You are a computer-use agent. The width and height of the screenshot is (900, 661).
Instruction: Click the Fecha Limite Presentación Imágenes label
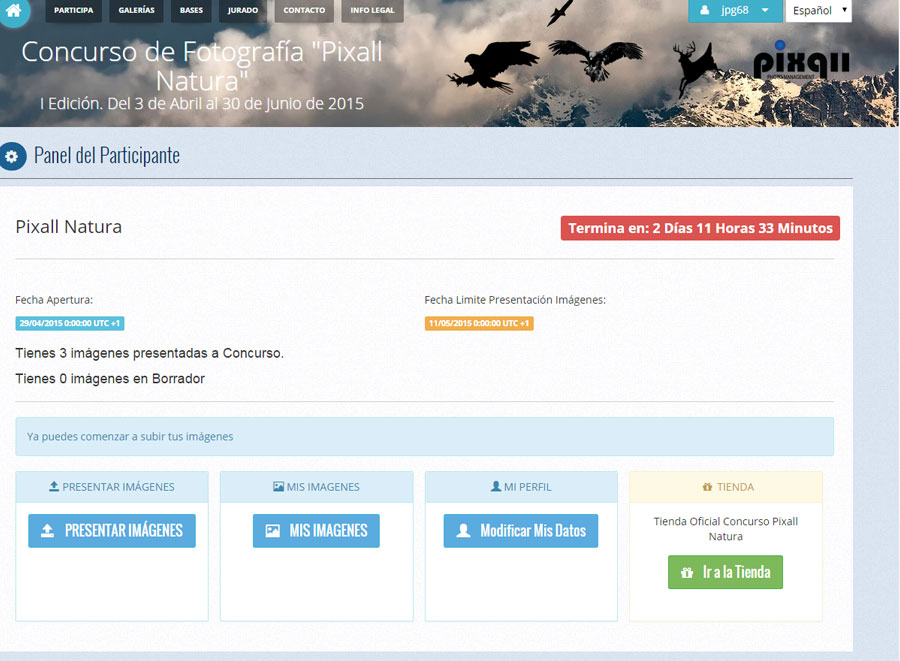tap(515, 300)
